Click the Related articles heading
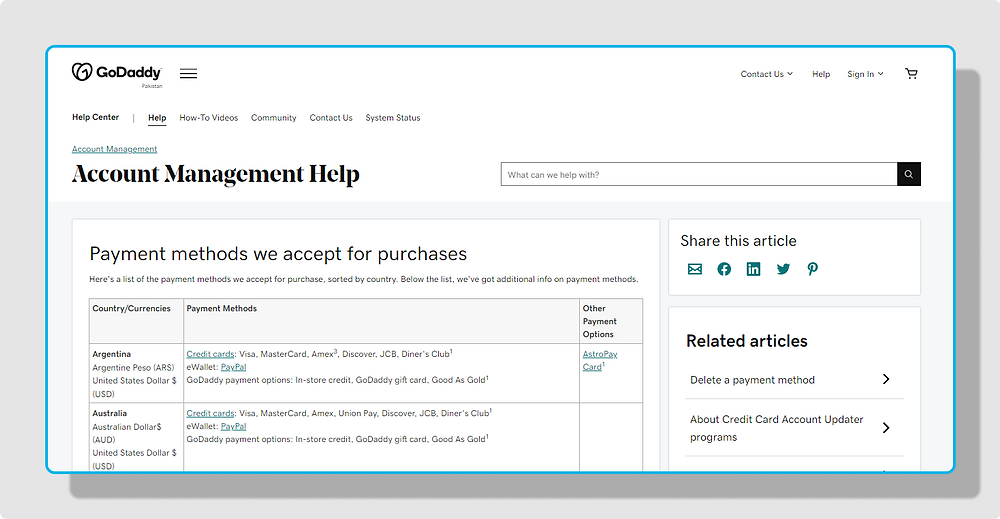 [x=747, y=341]
